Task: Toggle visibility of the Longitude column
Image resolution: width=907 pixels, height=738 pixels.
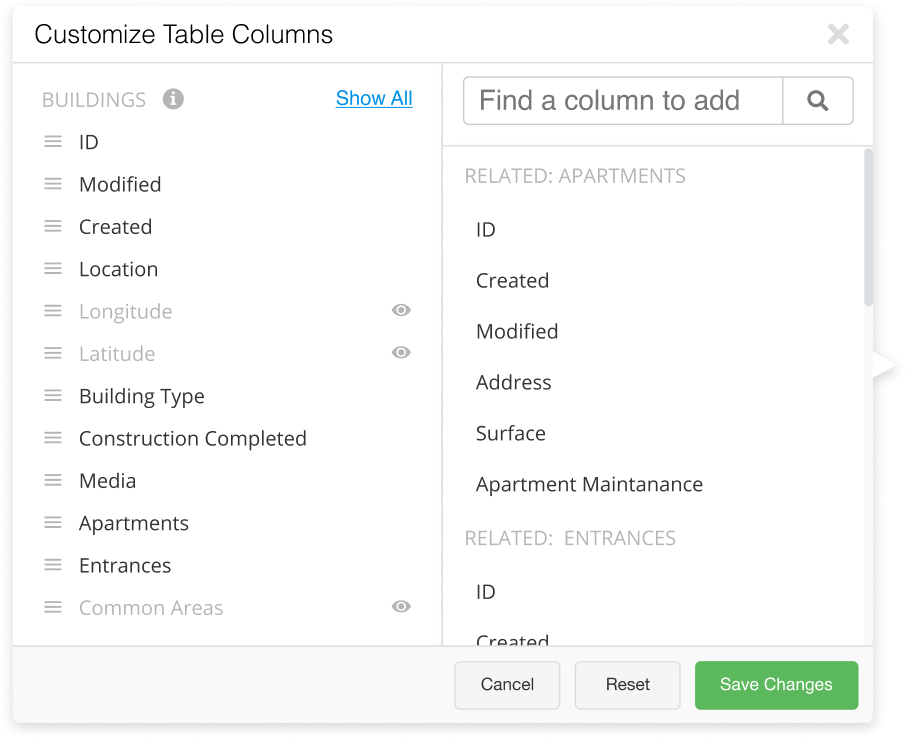Action: click(400, 310)
